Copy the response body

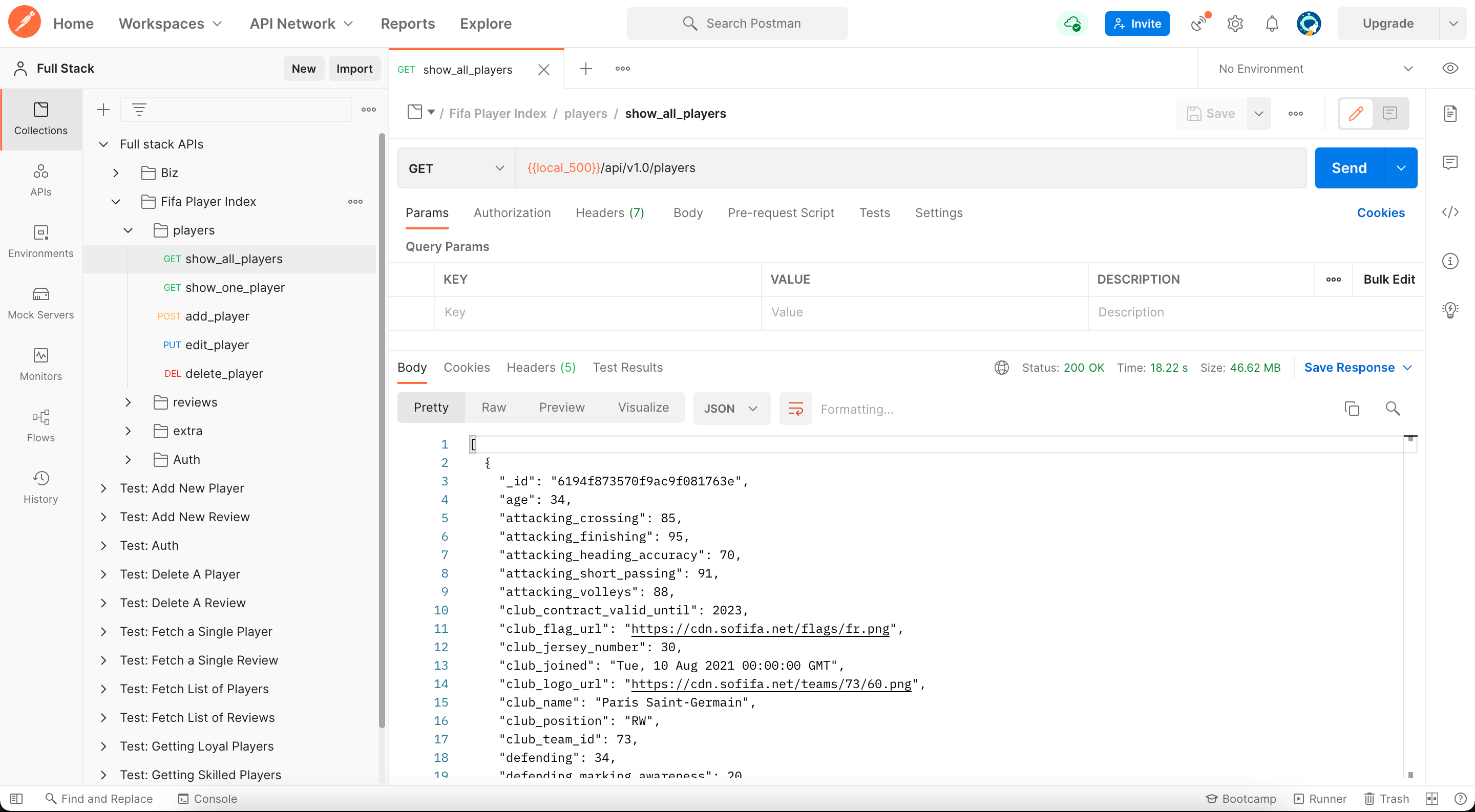[x=1352, y=409]
